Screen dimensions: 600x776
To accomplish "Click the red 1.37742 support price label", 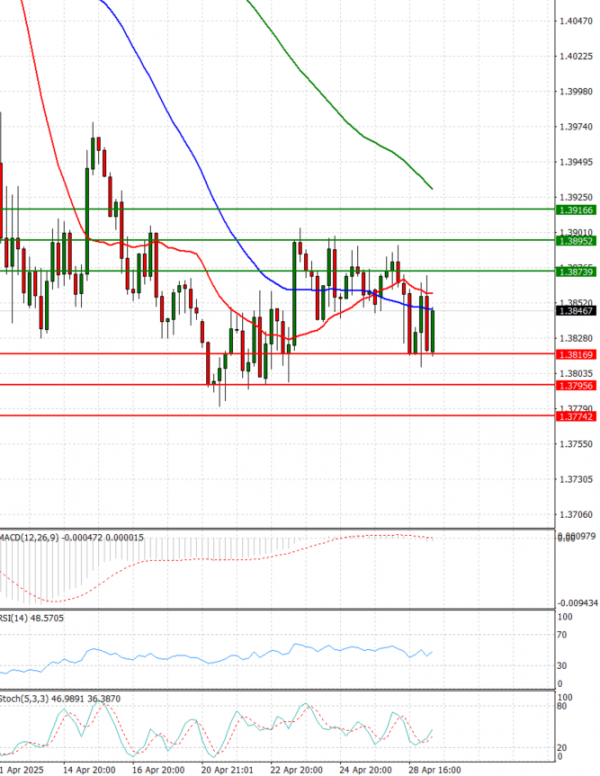I will (x=576, y=416).
